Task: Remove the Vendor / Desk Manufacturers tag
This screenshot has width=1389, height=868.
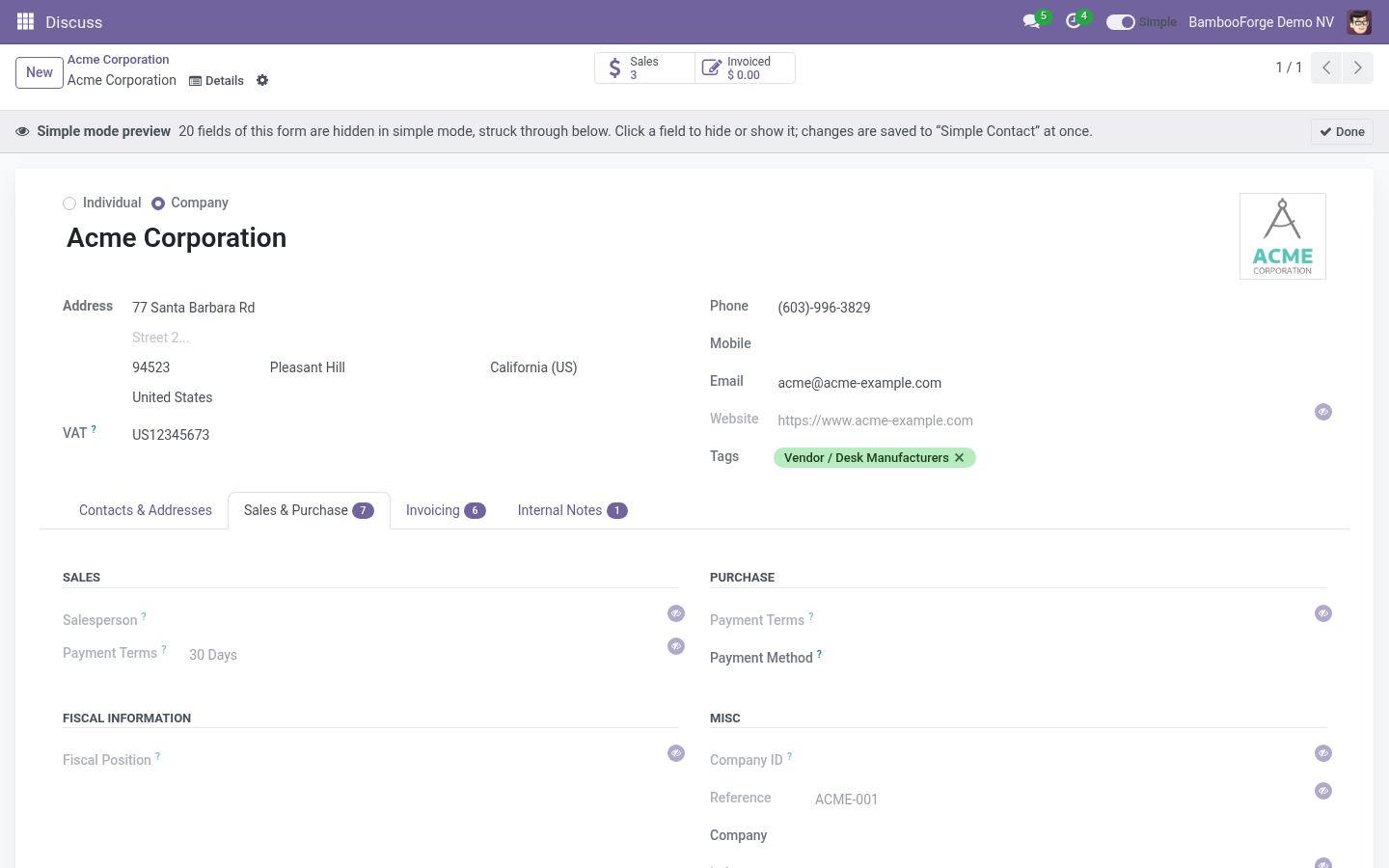Action: coord(960,457)
